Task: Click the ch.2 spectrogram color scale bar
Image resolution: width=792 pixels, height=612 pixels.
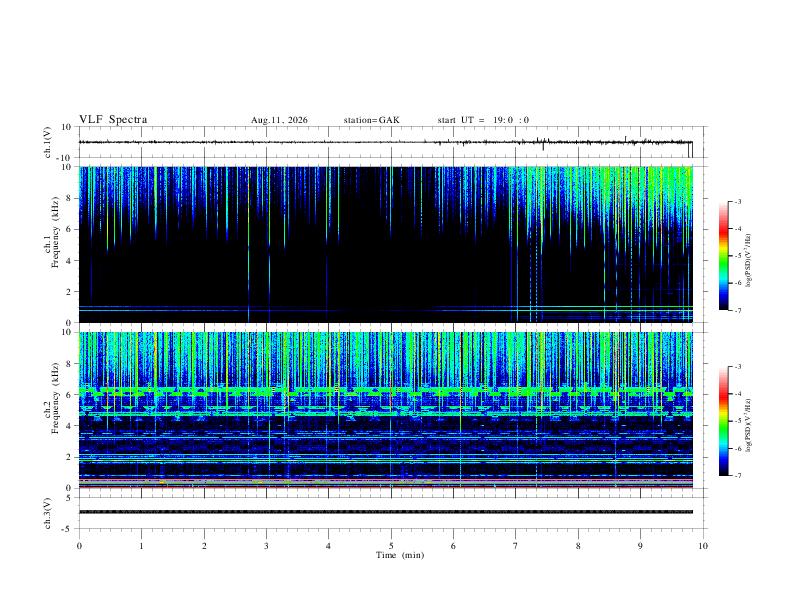Action: click(723, 421)
